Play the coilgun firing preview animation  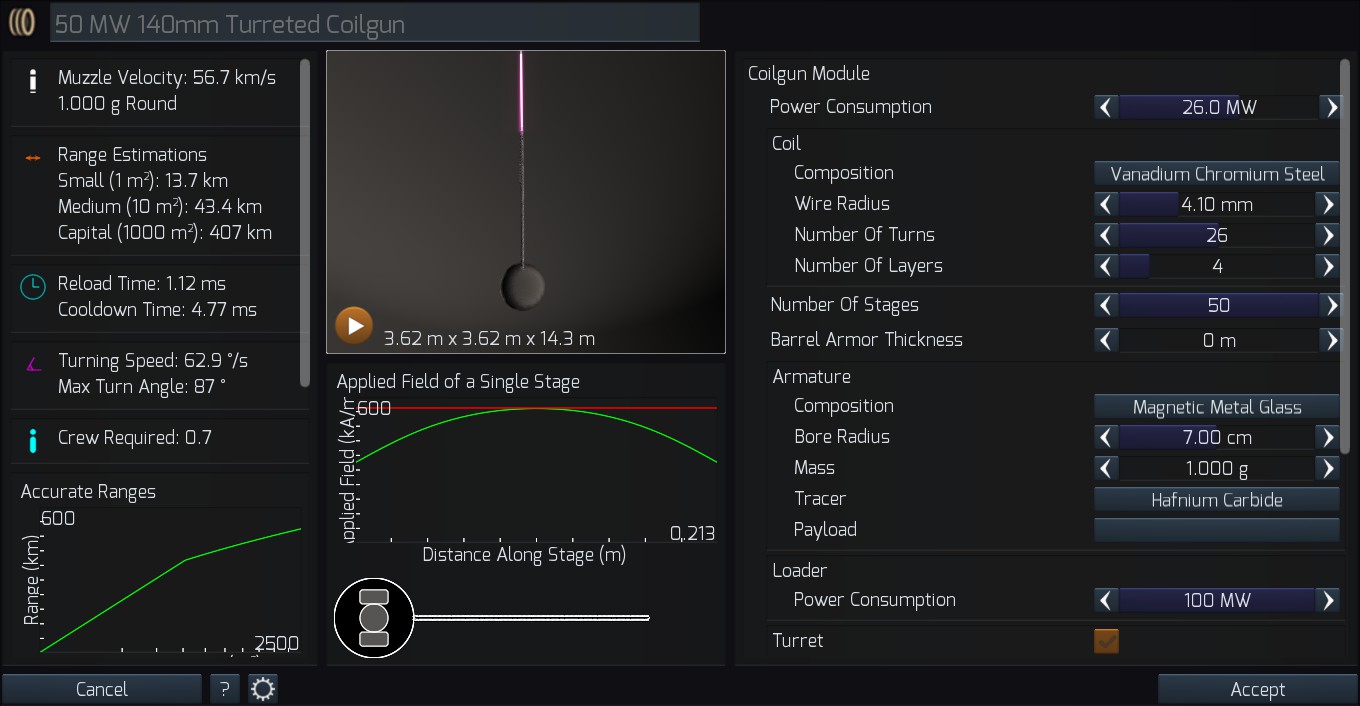(354, 326)
